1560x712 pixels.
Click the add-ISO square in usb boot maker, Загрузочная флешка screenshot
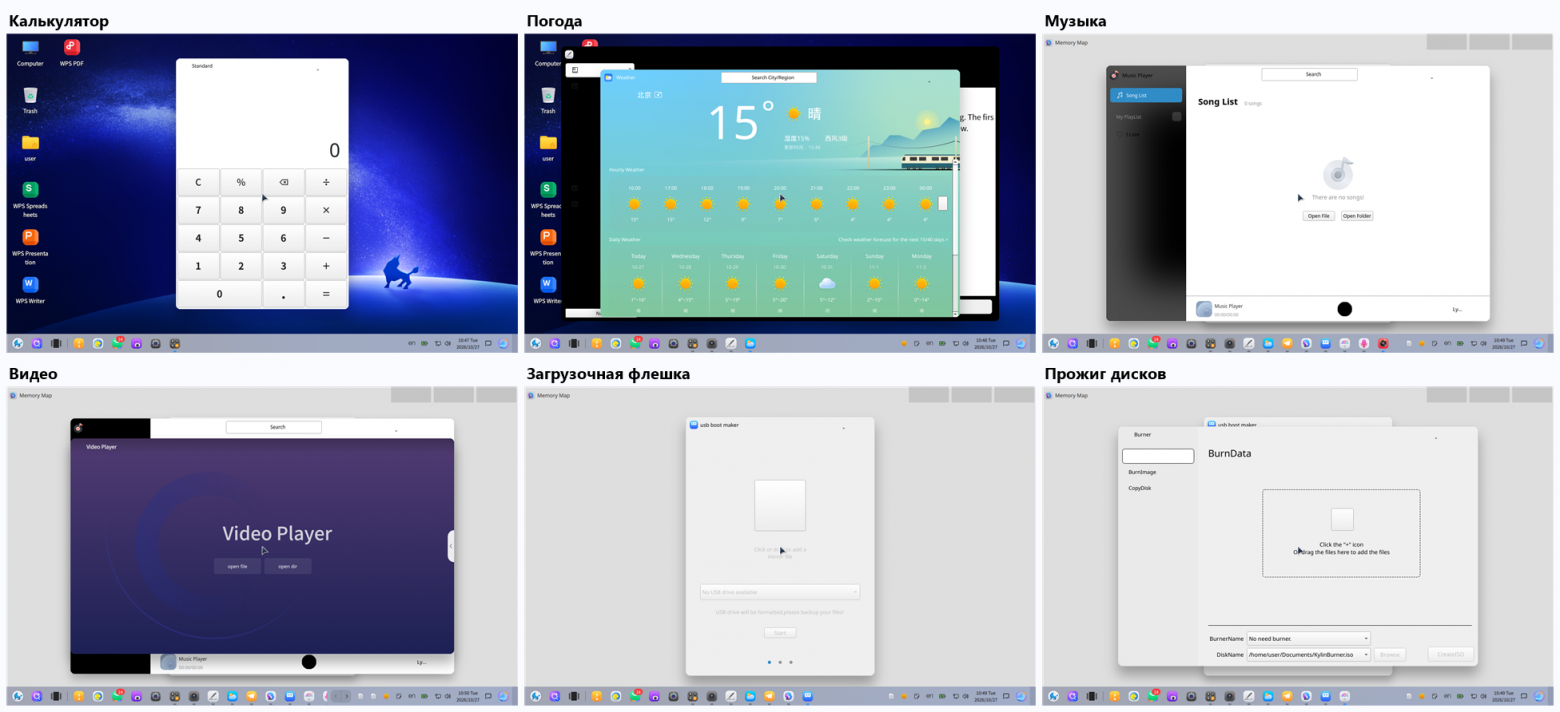click(780, 506)
